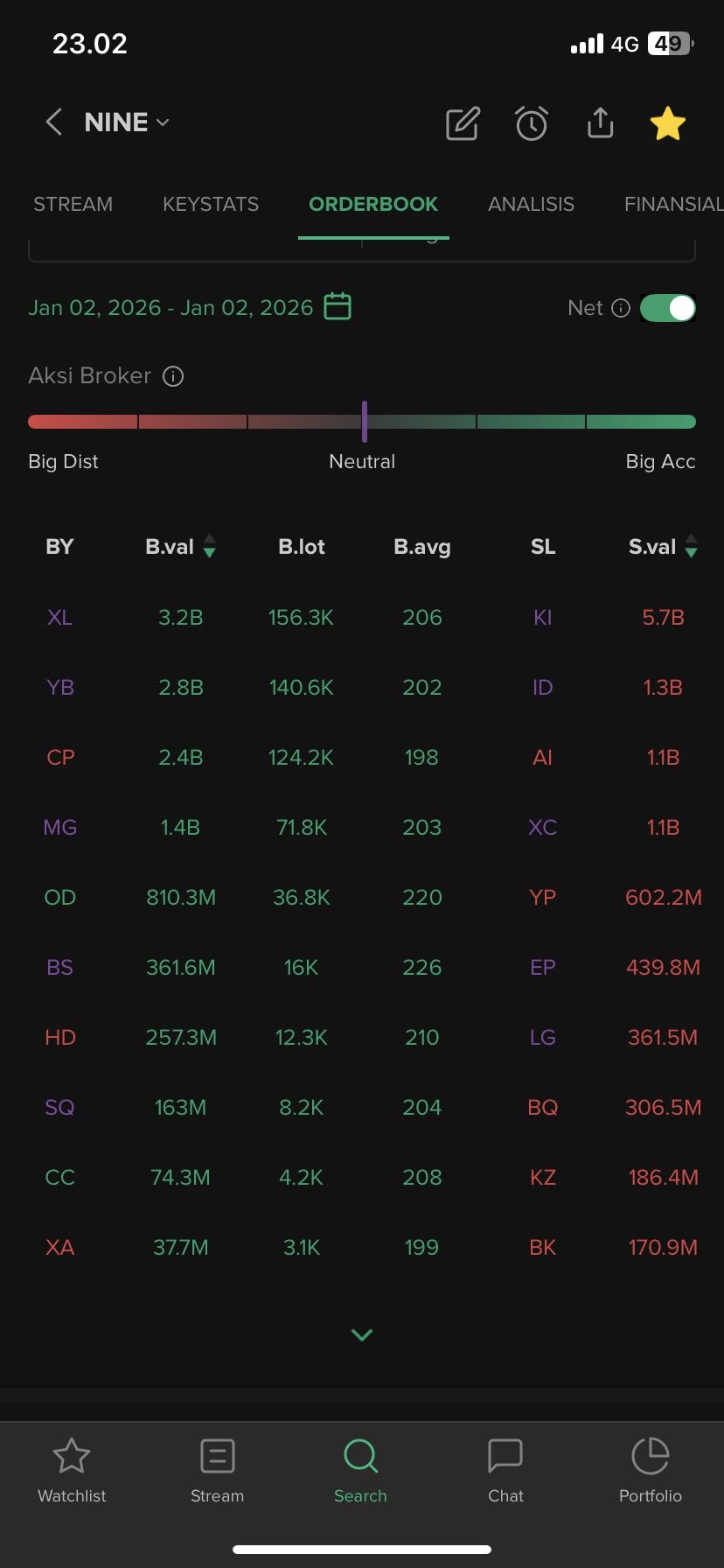
Task: Tap the Aksi Broker indicator bar marker
Action: tap(365, 422)
